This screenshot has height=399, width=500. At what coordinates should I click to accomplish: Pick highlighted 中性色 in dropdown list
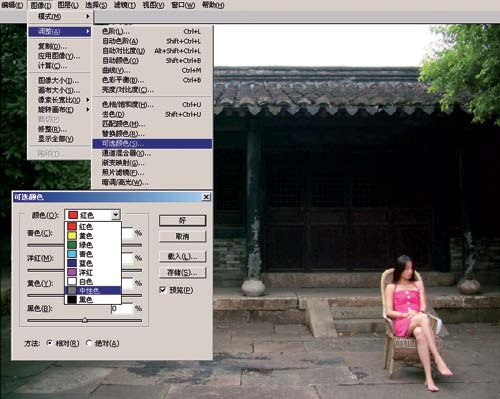93,291
